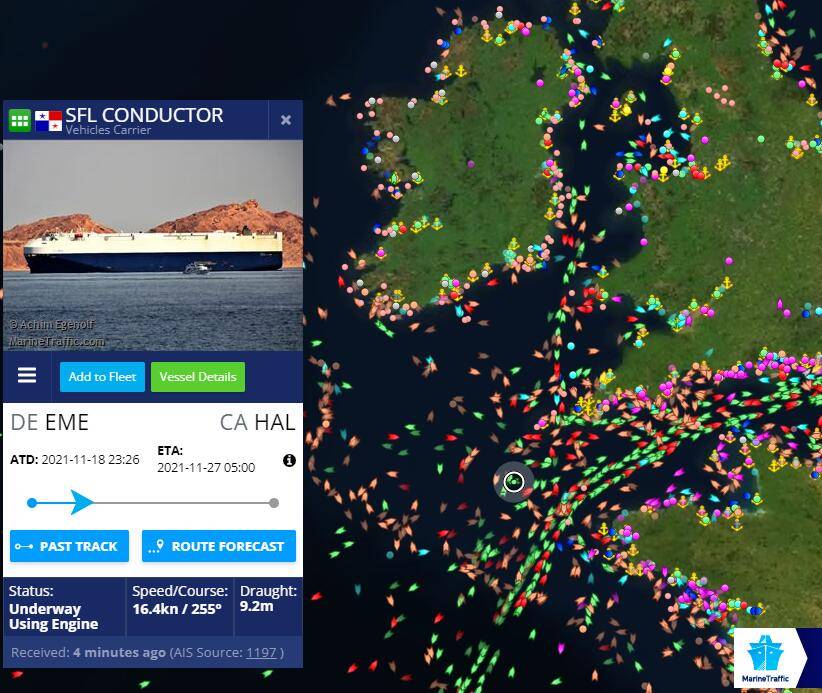Click the ETA value 2021-11-27 05:00
The width and height of the screenshot is (822, 693).
pos(206,468)
